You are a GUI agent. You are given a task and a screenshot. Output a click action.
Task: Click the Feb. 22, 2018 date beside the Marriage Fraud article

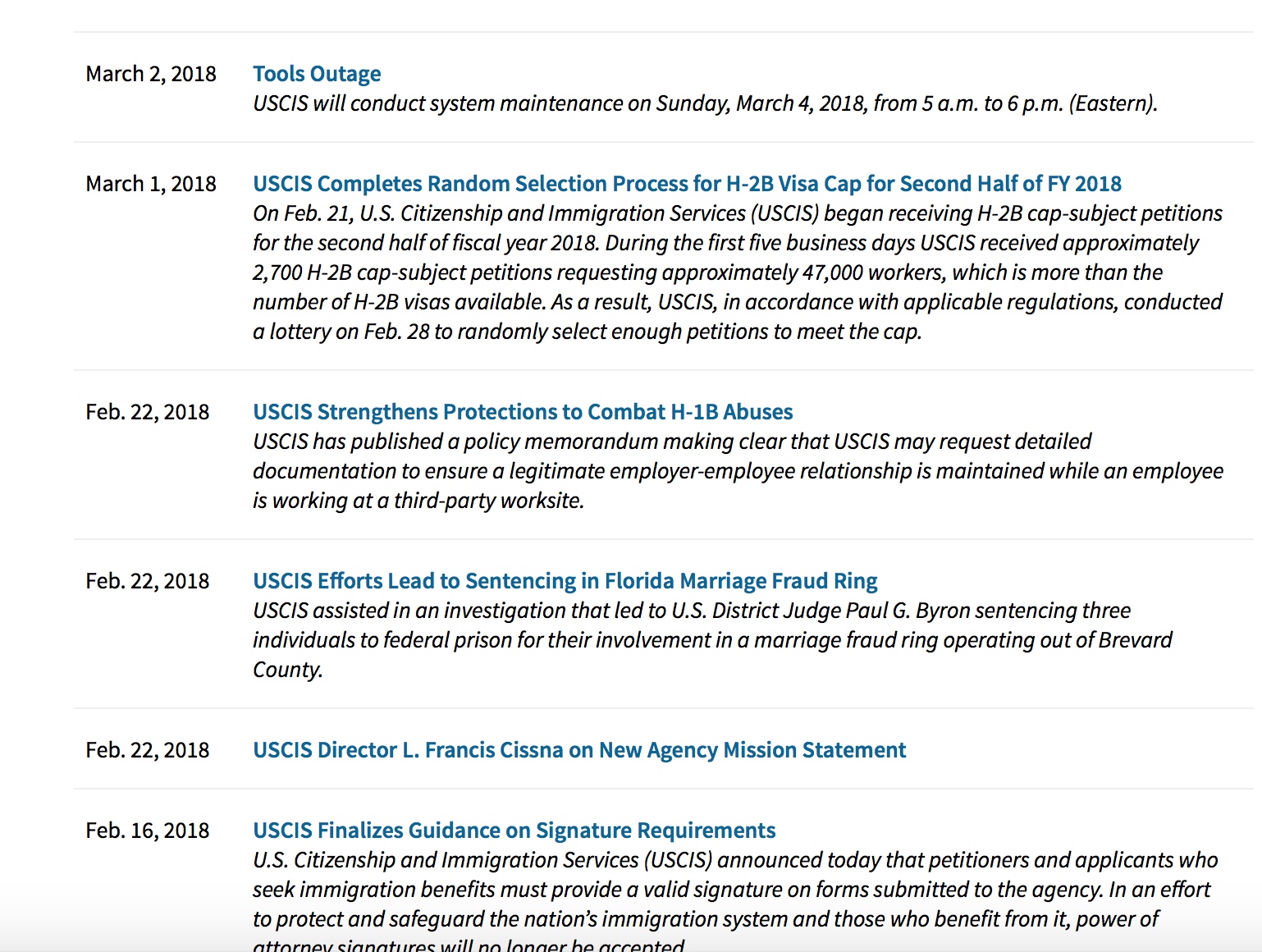tap(148, 581)
